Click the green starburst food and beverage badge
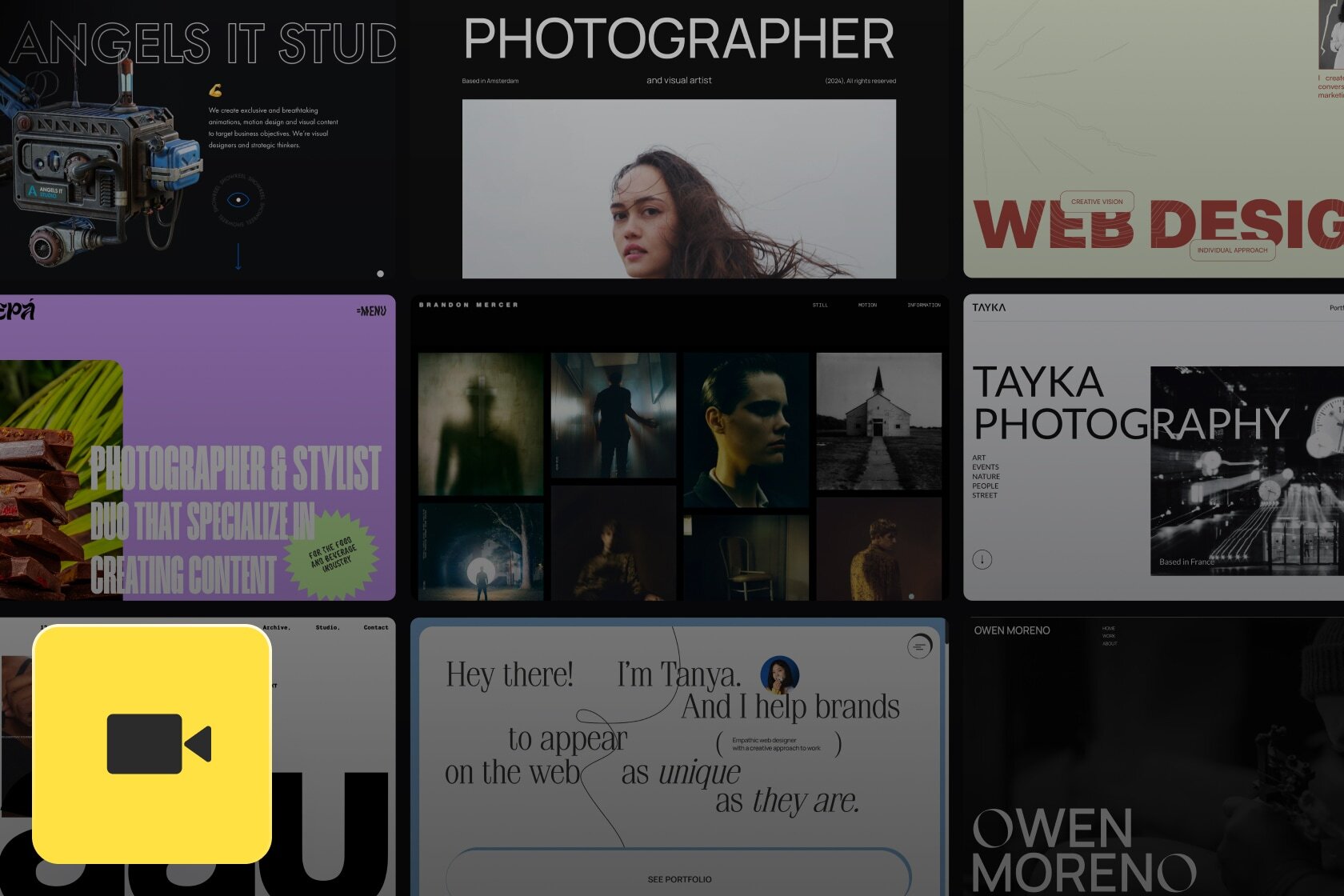1344x896 pixels. (x=332, y=554)
